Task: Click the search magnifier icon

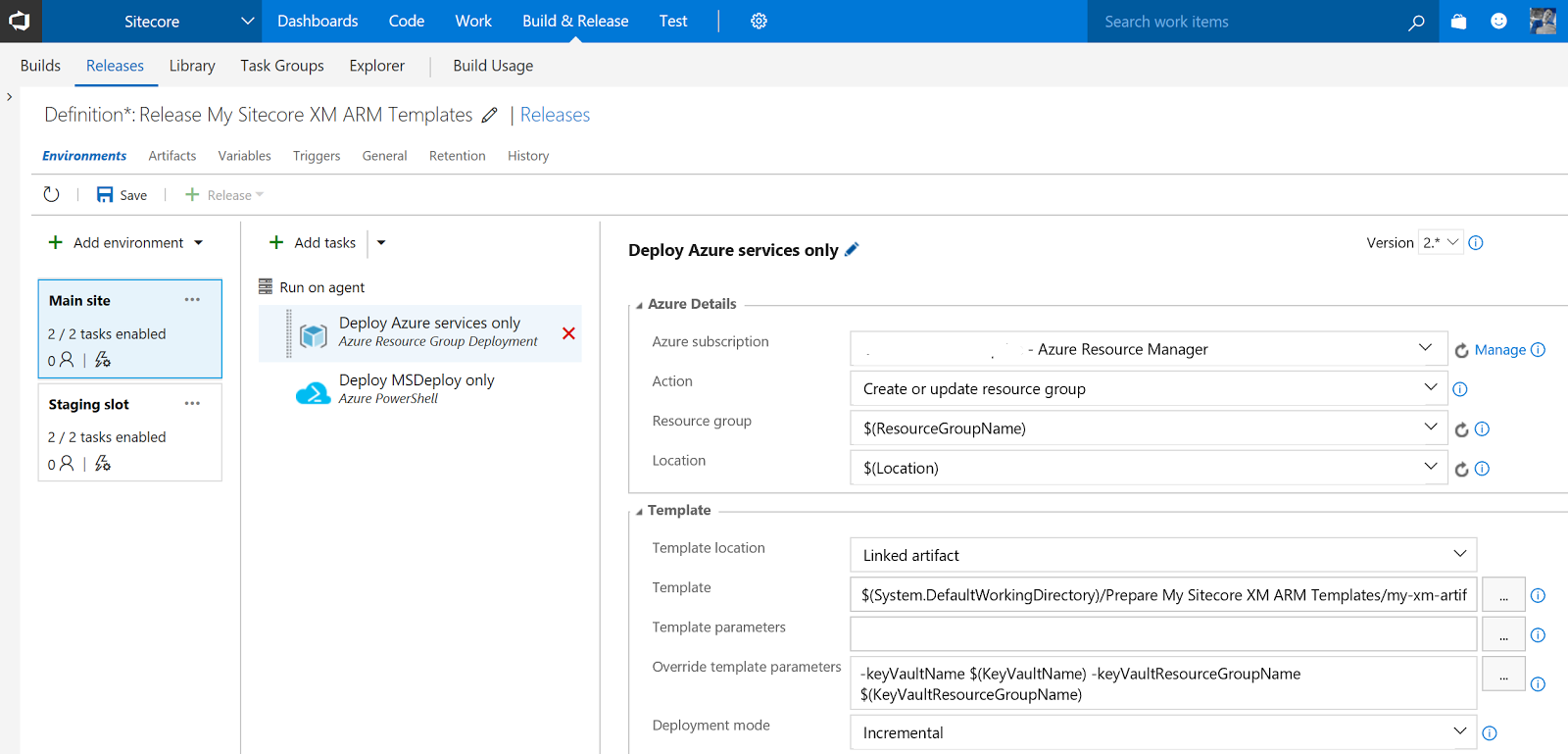Action: coord(1416,22)
